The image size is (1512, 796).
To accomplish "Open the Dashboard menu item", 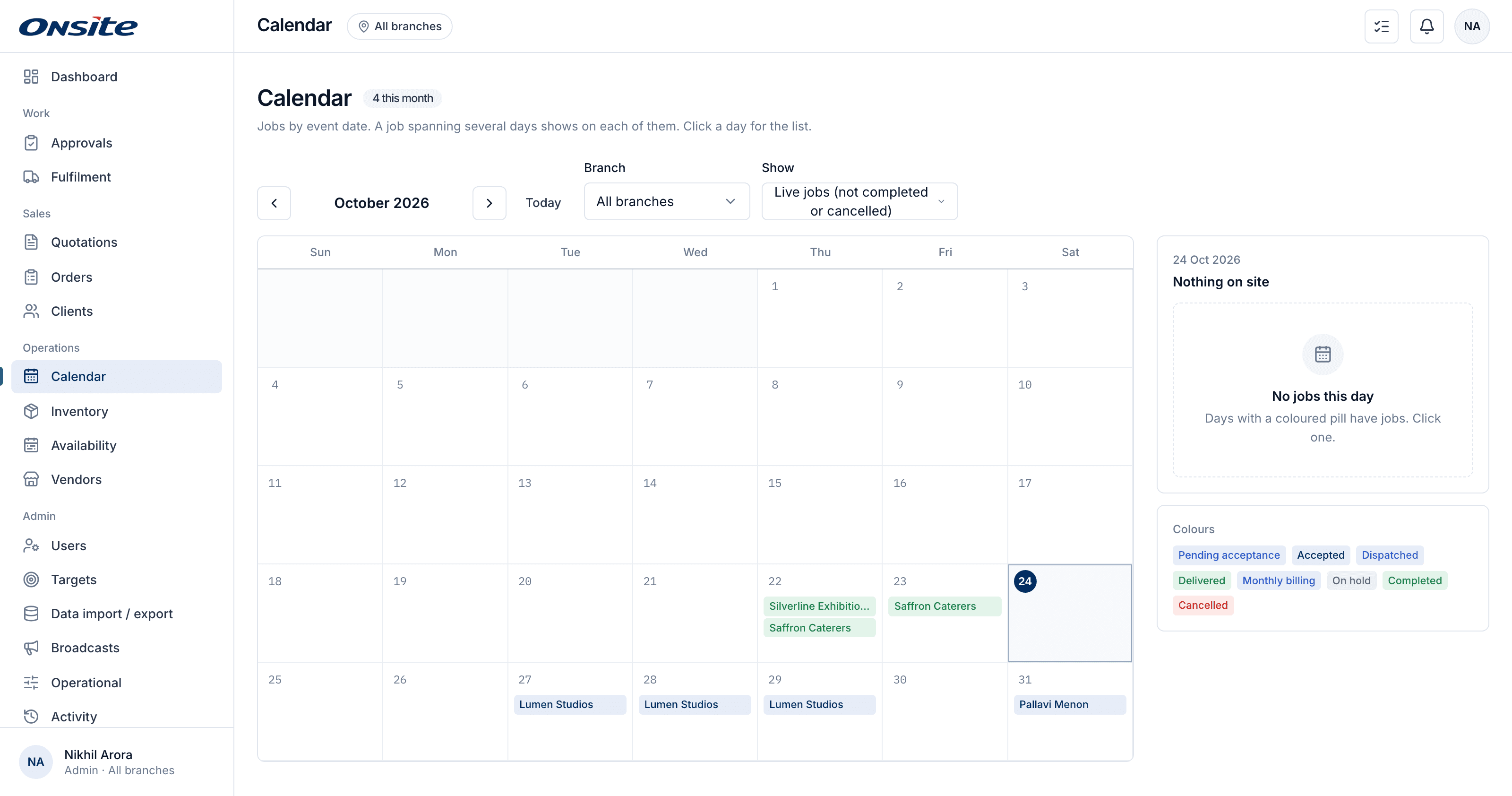I will (116, 77).
